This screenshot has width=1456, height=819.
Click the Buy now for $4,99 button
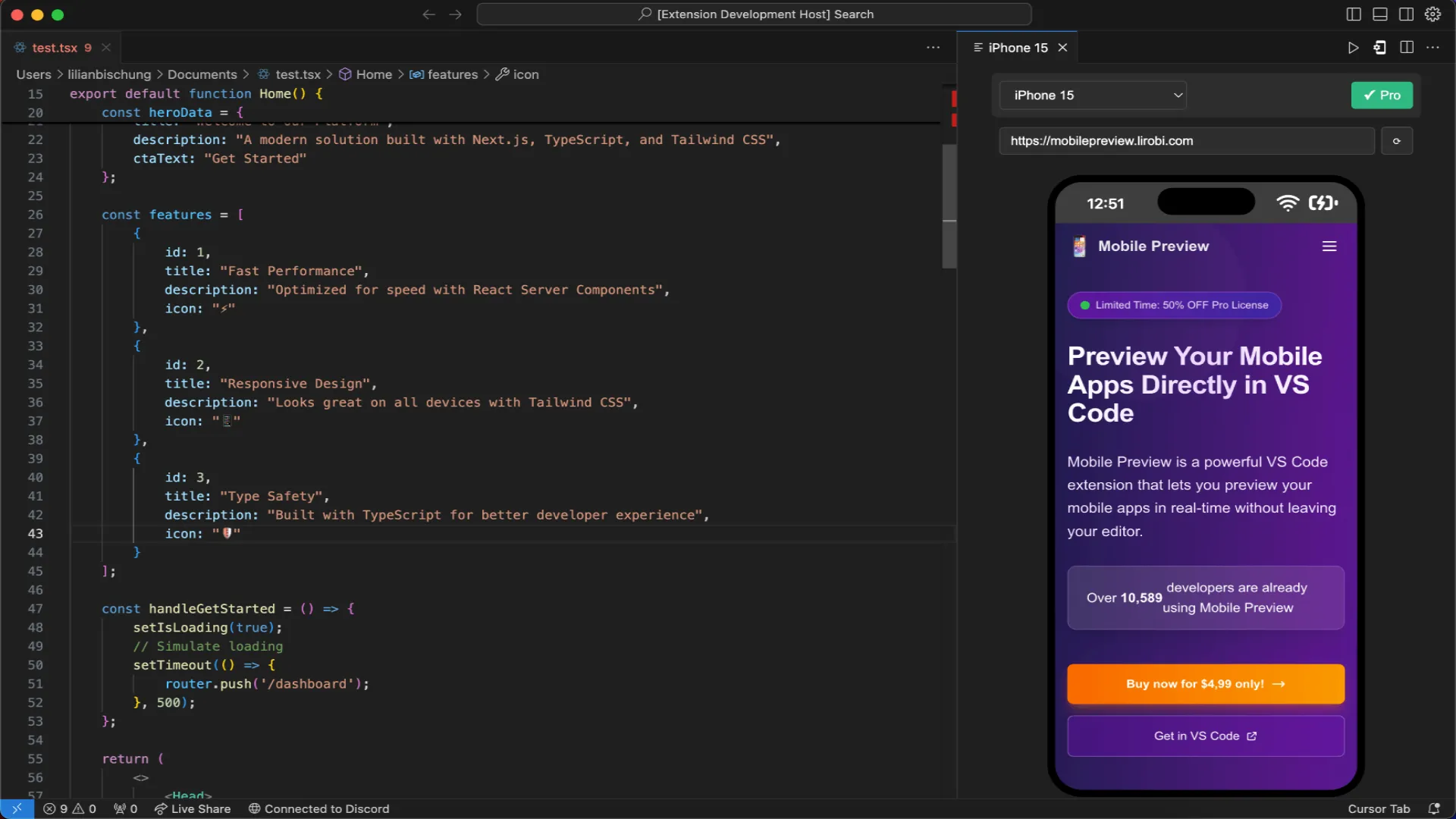[1205, 683]
